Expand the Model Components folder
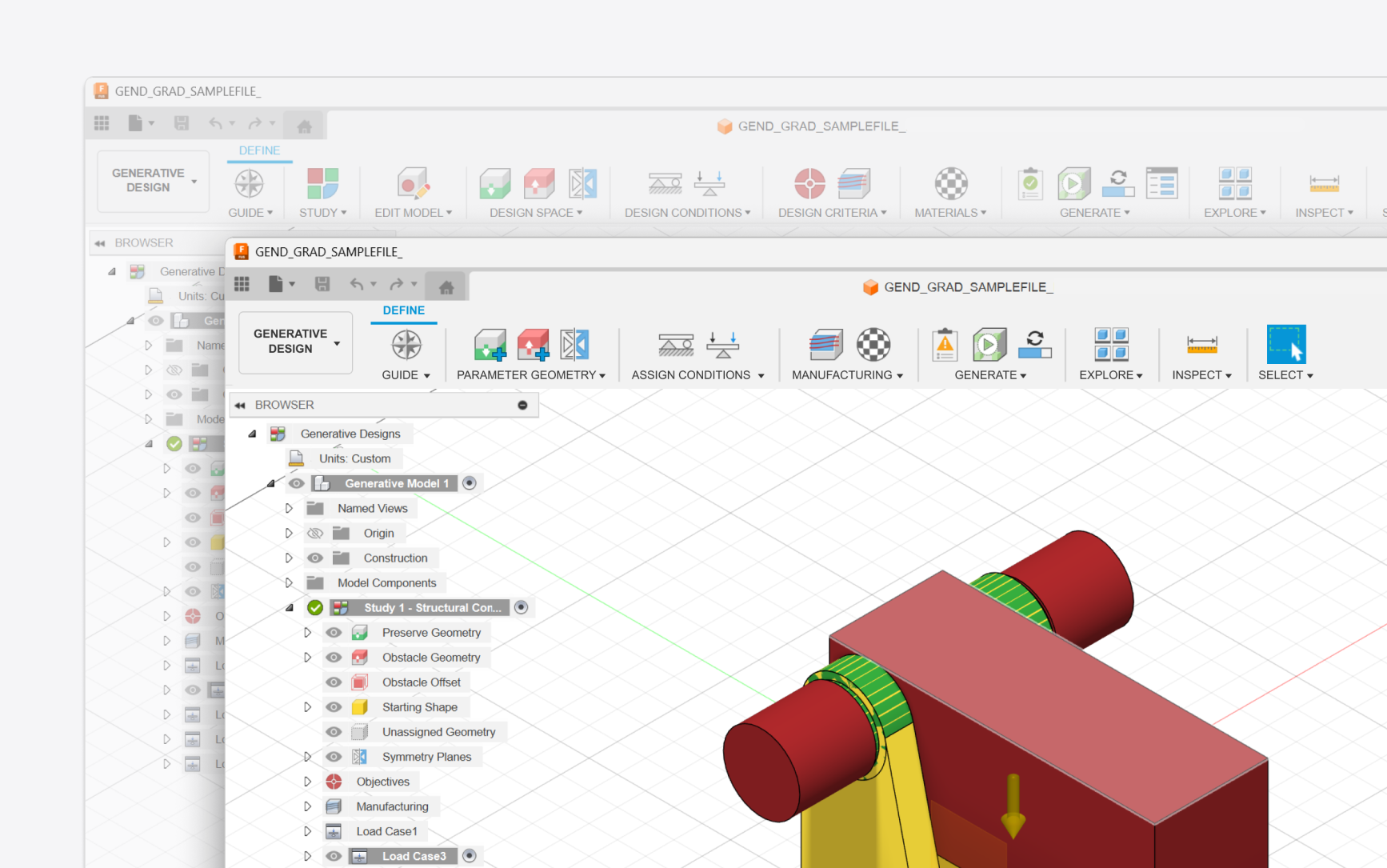The image size is (1387, 868). 289,582
